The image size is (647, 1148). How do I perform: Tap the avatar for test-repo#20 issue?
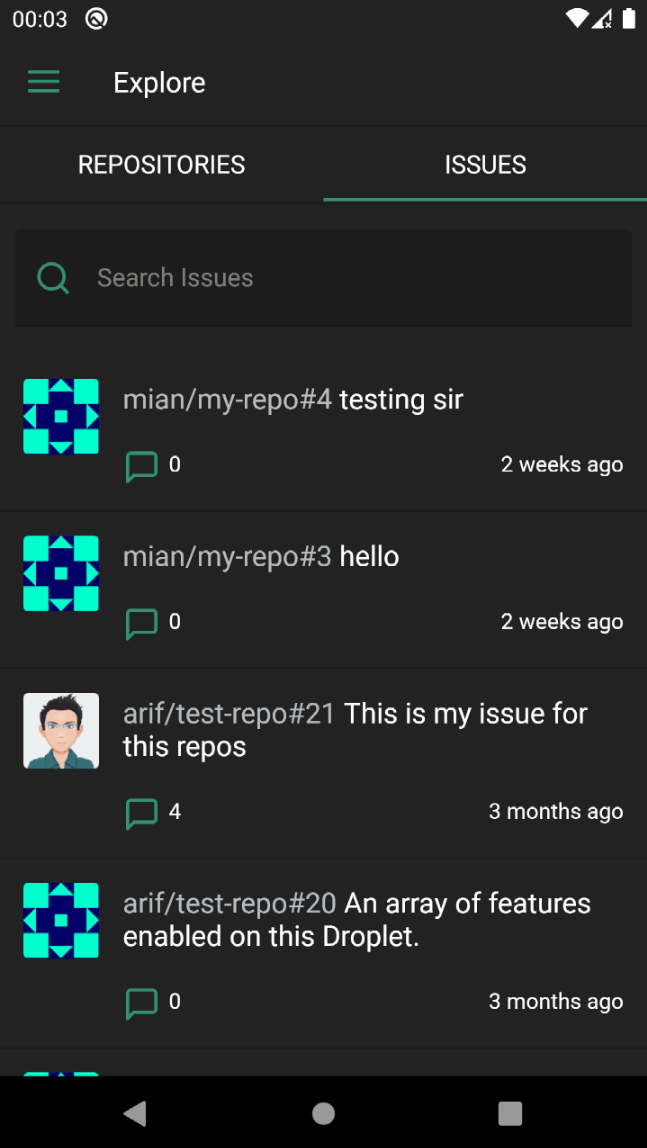pos(61,920)
